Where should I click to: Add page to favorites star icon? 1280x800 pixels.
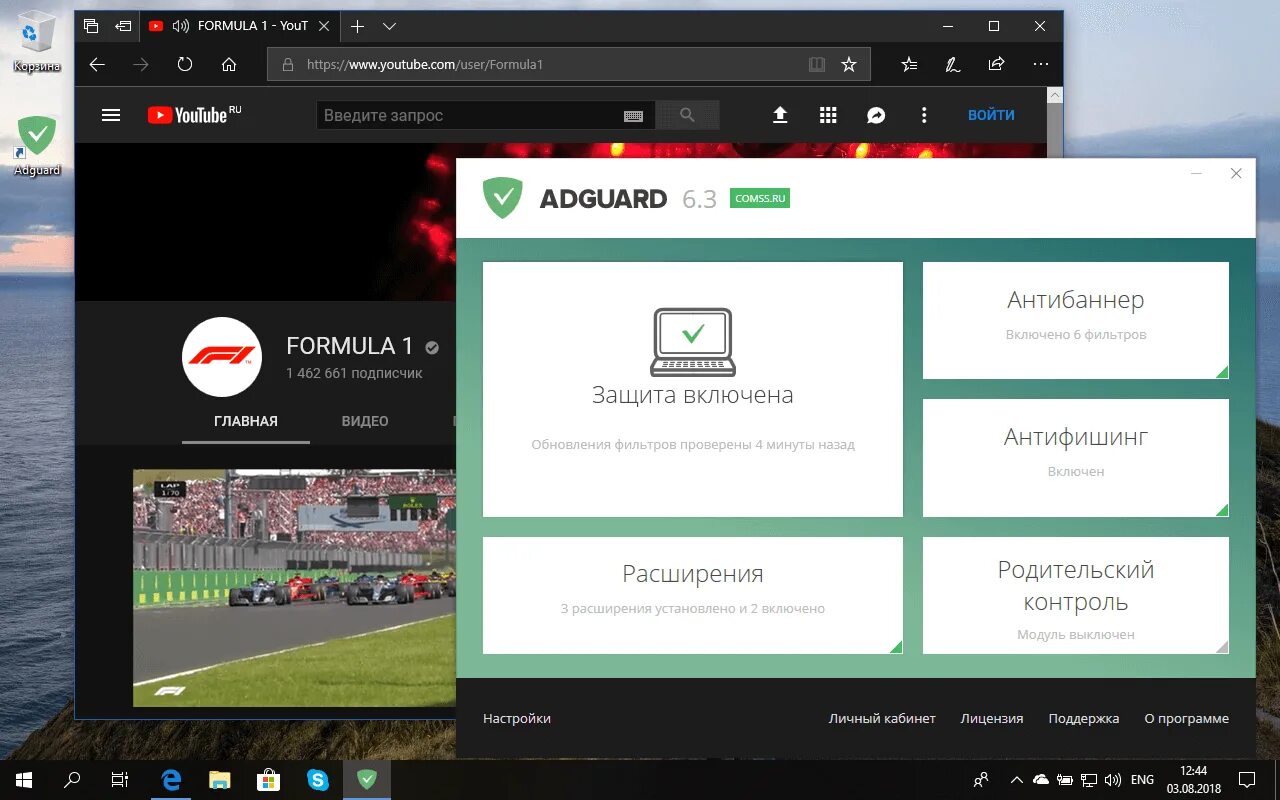coord(849,64)
